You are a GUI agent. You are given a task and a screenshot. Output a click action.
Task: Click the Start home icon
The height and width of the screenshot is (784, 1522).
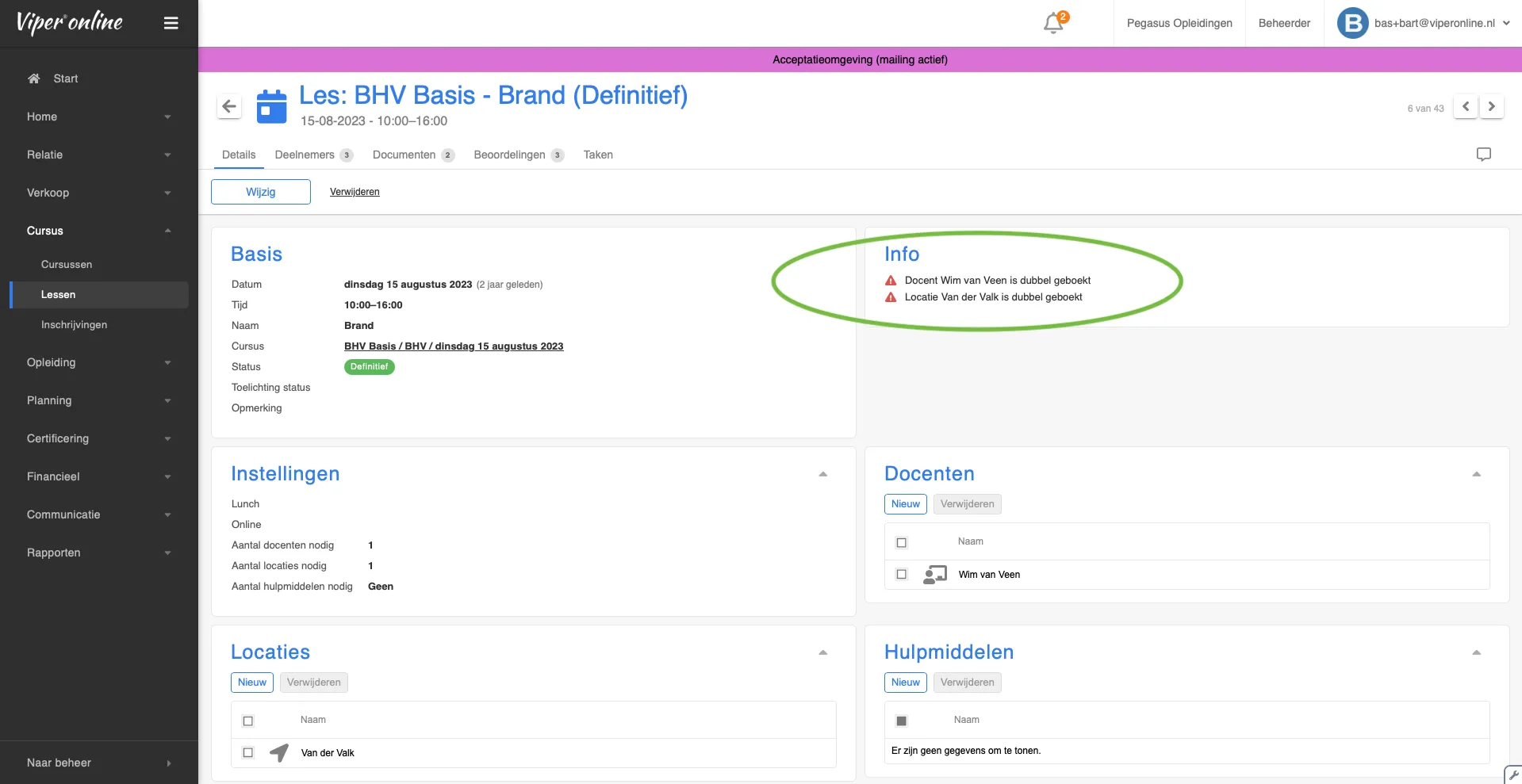point(34,78)
